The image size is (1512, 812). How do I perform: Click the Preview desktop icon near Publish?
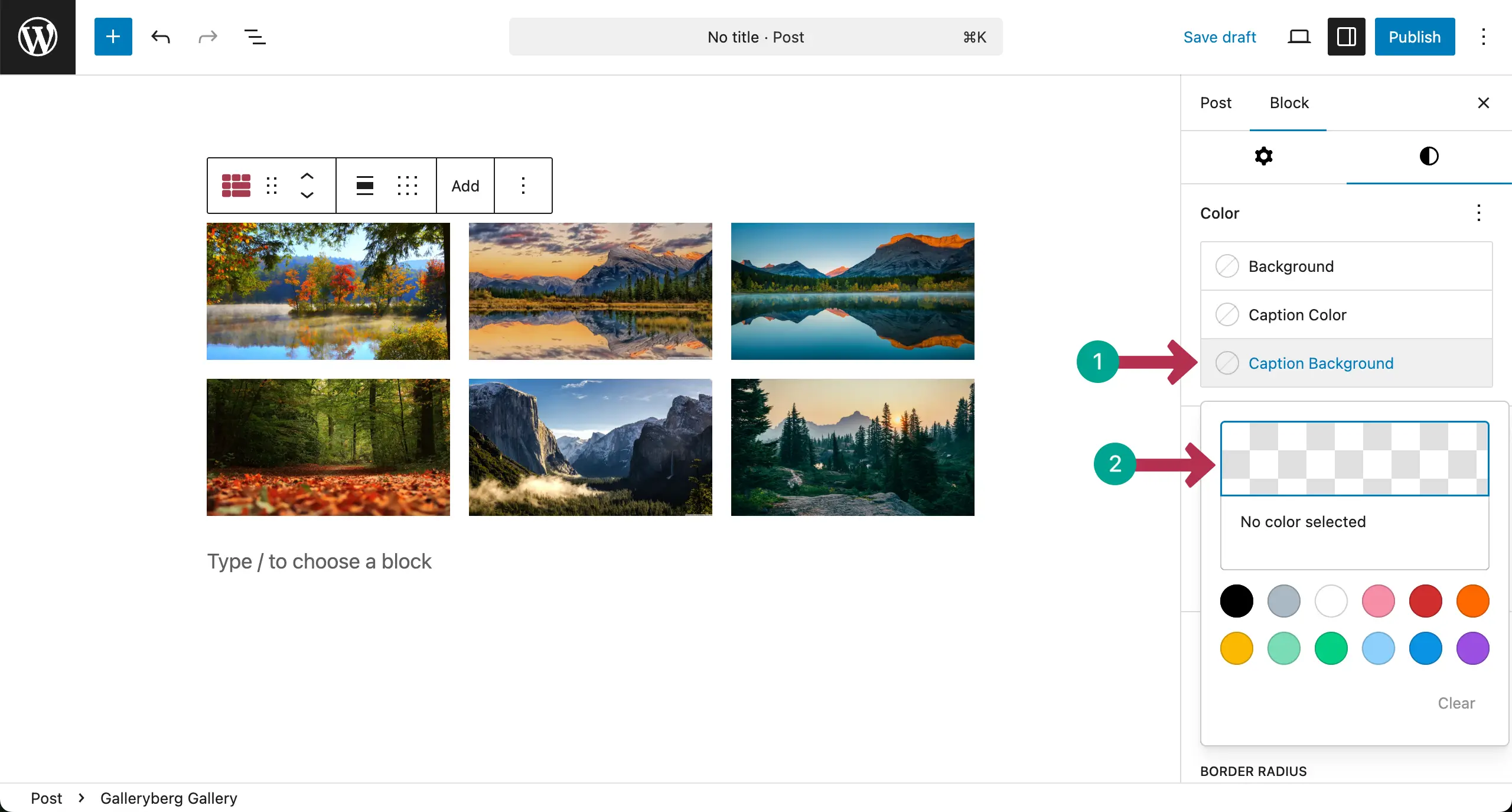tap(1298, 37)
